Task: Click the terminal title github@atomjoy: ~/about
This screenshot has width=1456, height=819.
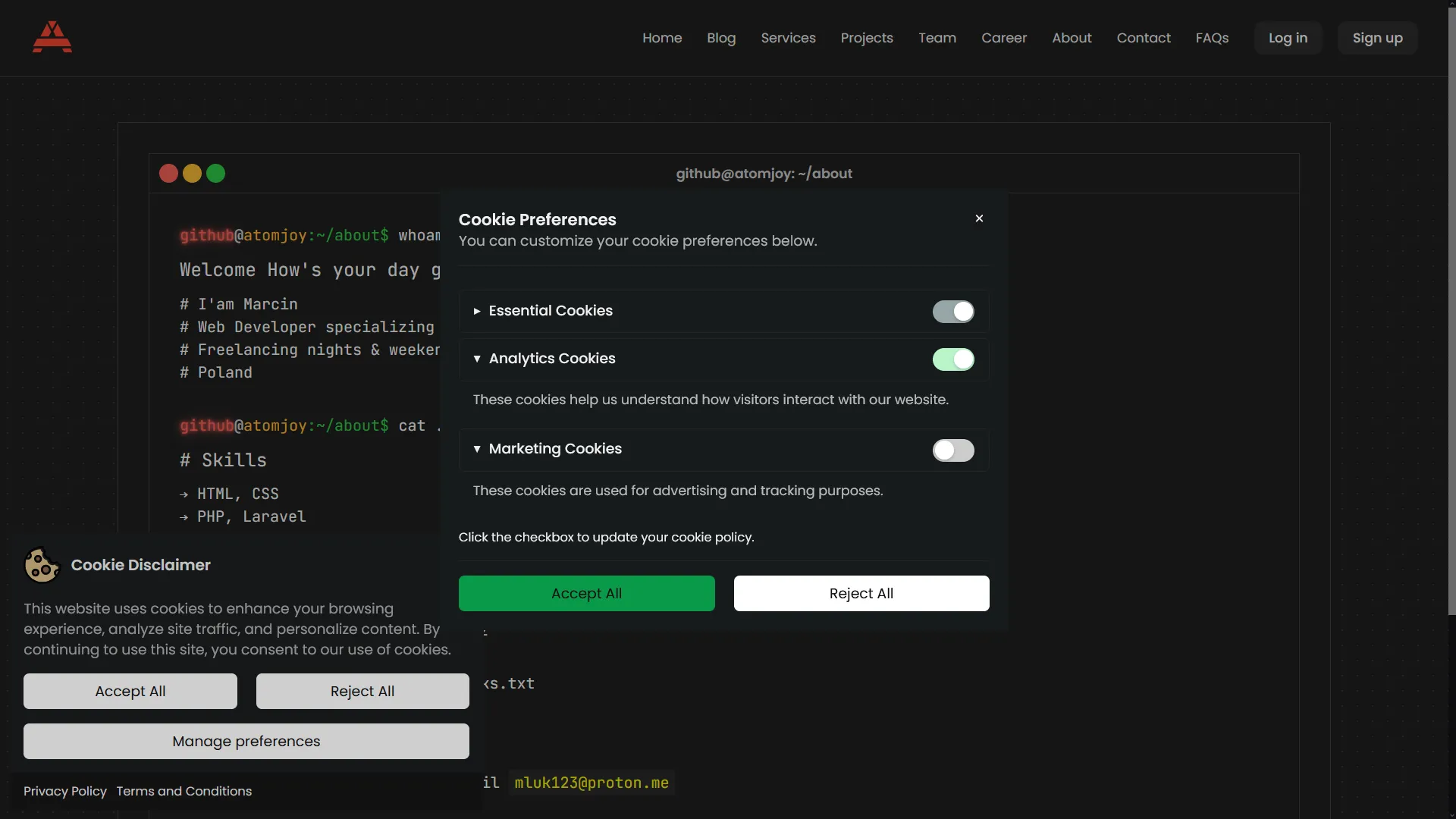Action: [x=764, y=174]
